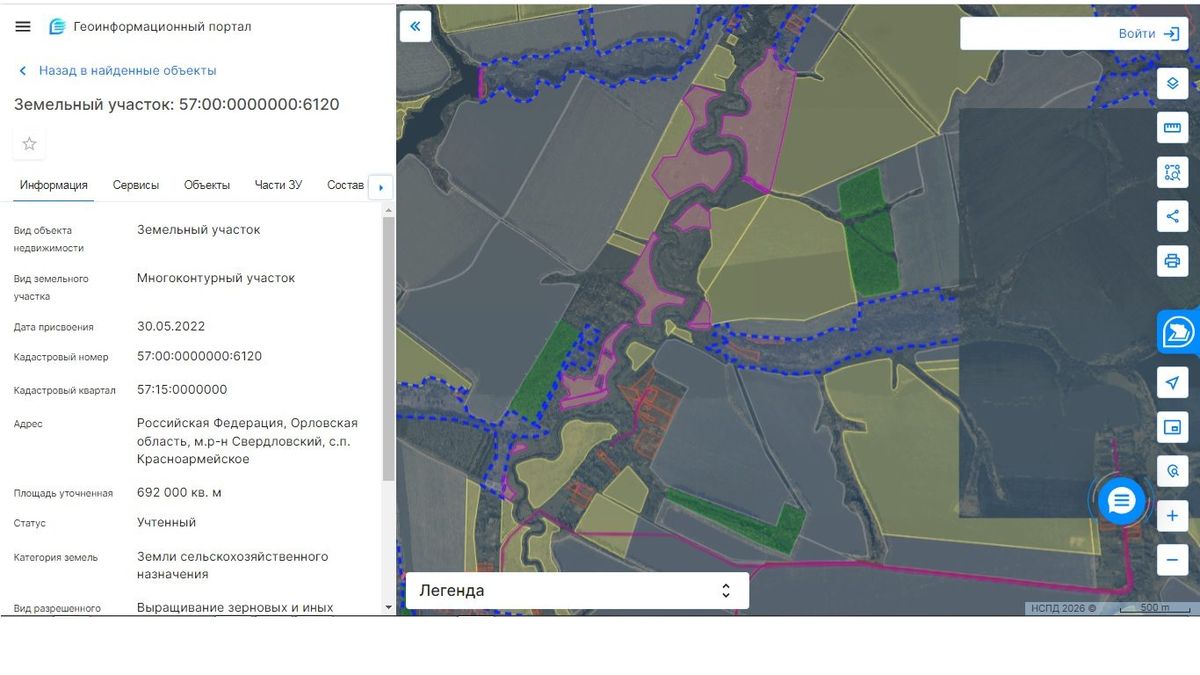Viewport: 1200px width, 675px height.
Task: Show more tabs with right arrow
Action: [x=381, y=187]
